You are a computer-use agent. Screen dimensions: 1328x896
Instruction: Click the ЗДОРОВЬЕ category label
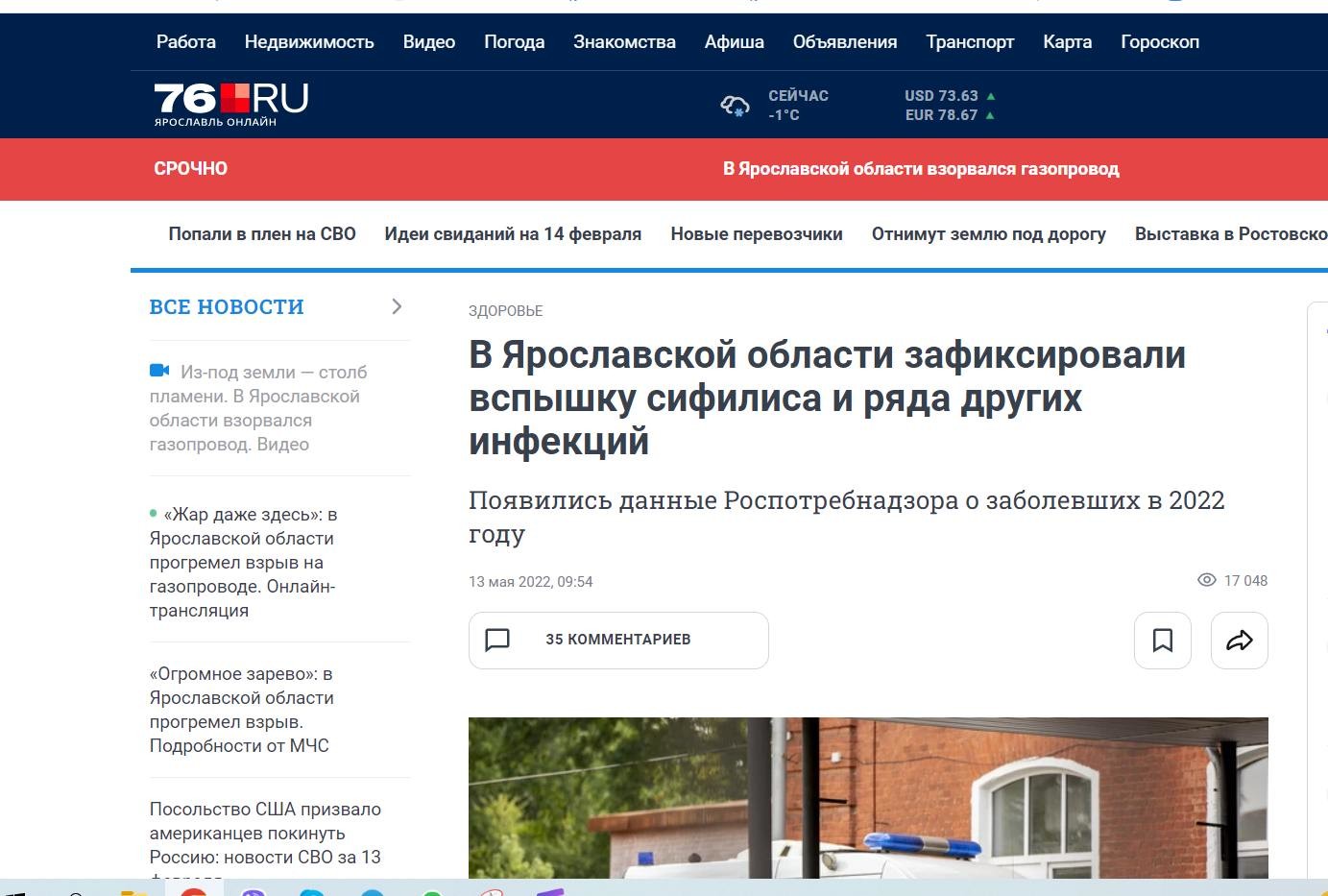[506, 311]
